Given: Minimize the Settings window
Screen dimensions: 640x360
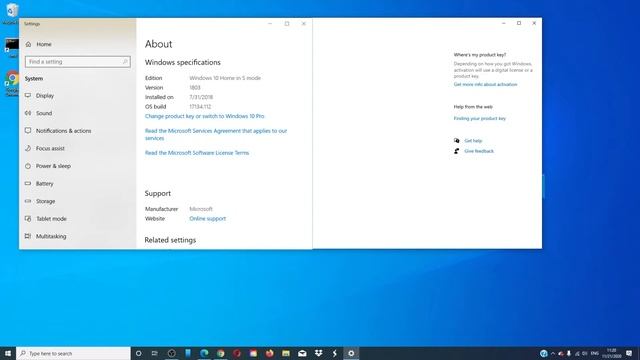Looking at the screenshot, I should (x=270, y=24).
